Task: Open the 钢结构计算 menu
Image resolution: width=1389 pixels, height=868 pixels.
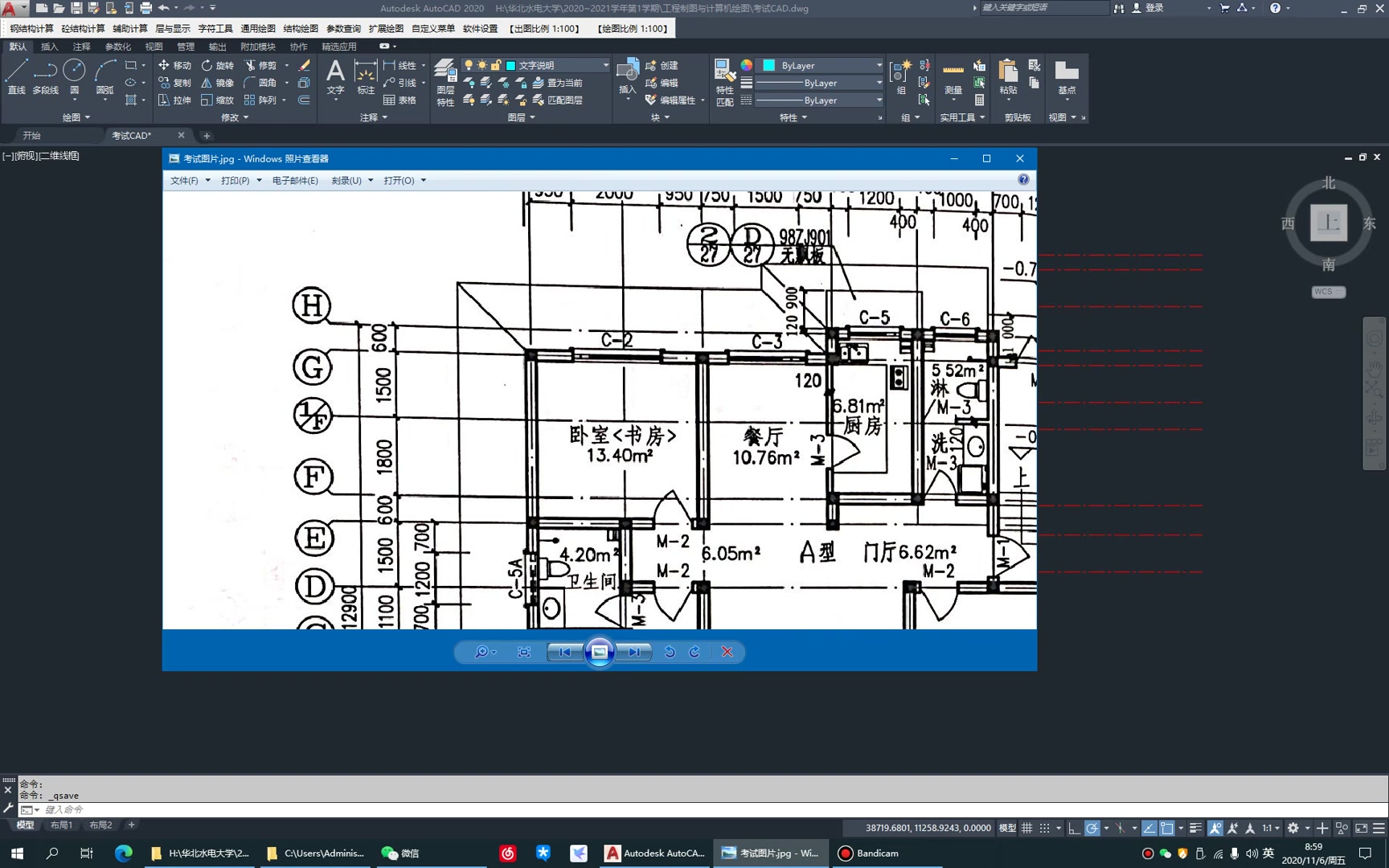Action: [31, 29]
